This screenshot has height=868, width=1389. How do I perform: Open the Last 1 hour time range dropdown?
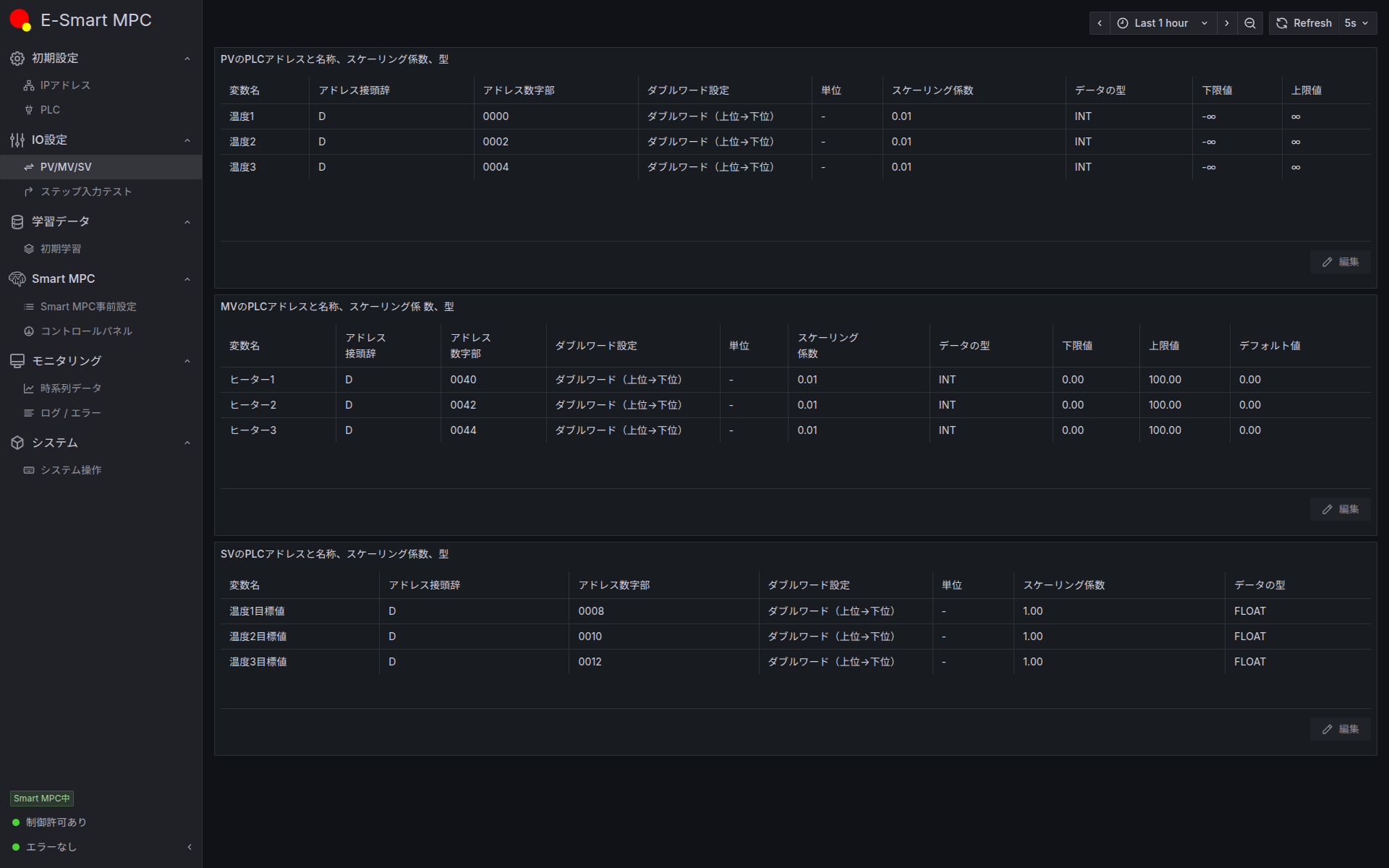(x=1163, y=23)
